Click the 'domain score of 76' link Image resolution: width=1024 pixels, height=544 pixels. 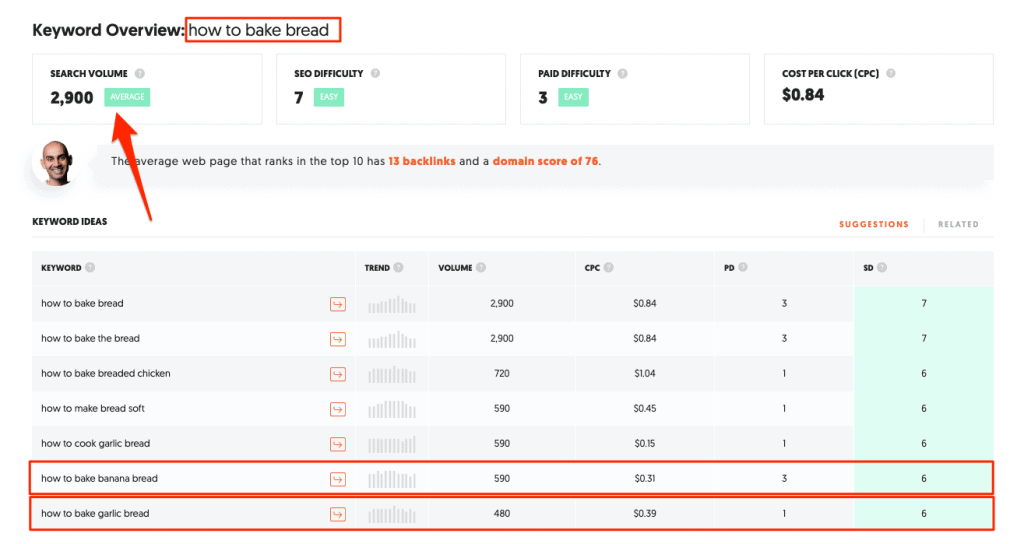click(545, 161)
